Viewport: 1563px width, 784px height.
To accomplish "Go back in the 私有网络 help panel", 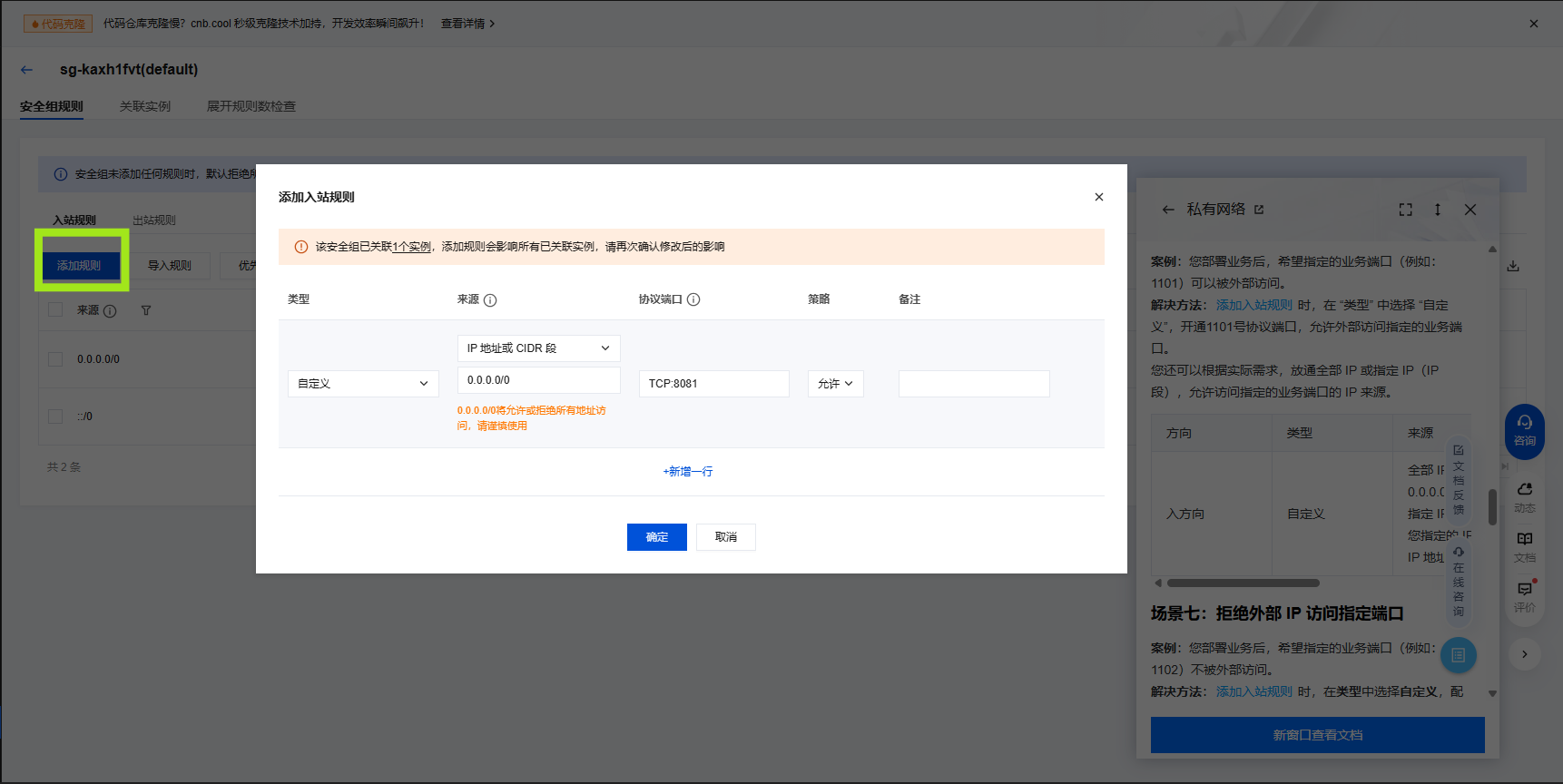I will point(1168,210).
